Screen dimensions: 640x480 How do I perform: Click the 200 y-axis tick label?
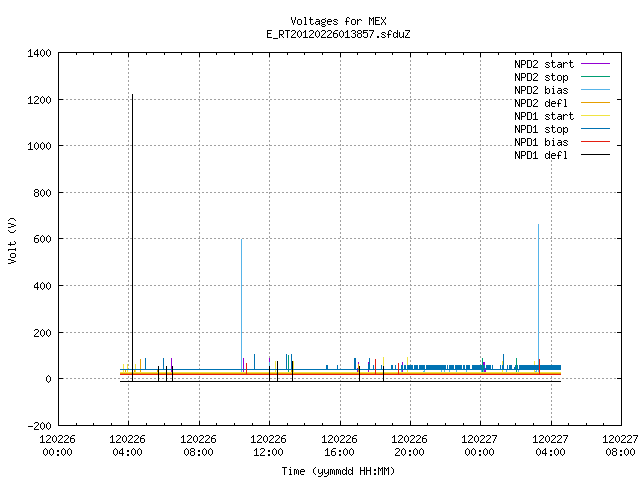click(x=42, y=333)
